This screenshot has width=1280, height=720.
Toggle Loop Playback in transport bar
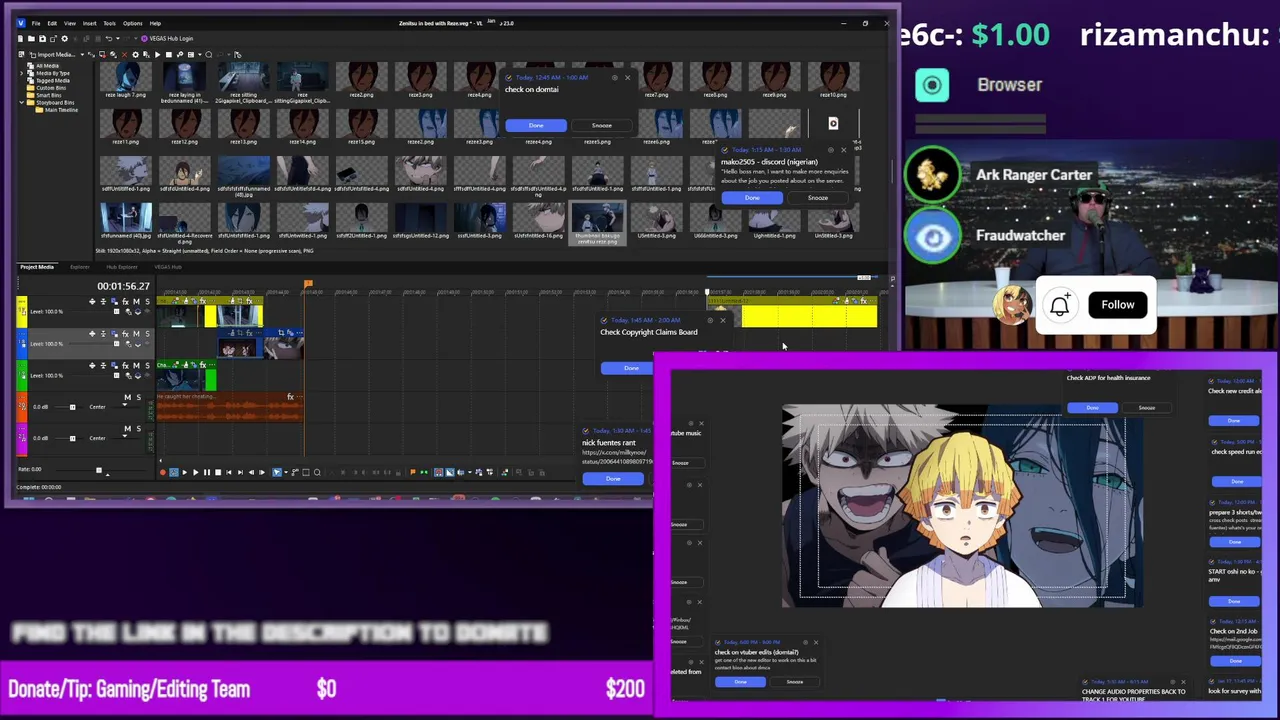click(x=174, y=472)
